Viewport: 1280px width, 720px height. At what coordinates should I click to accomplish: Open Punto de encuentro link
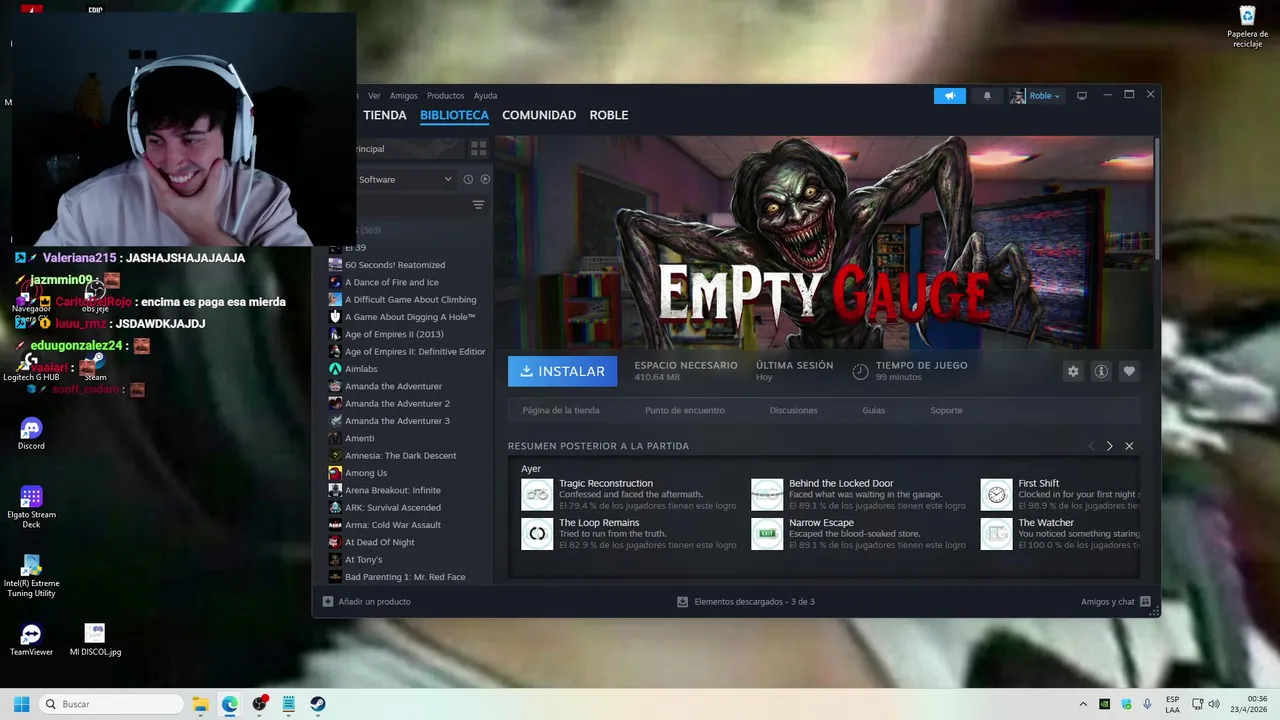tap(685, 410)
